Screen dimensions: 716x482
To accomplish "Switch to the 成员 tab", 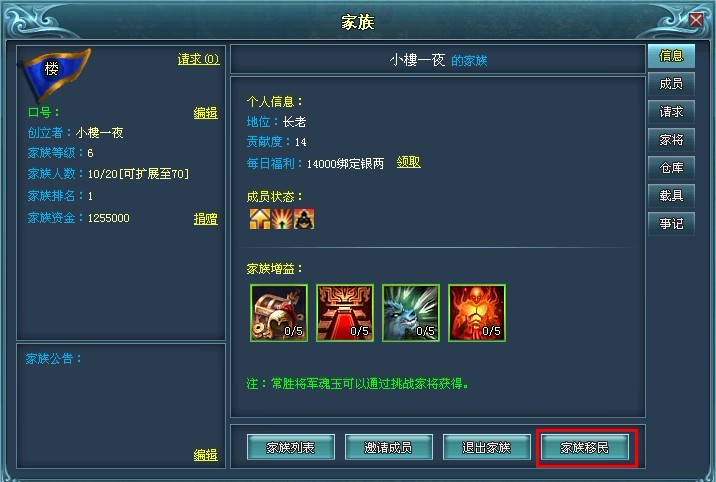I will tap(671, 84).
